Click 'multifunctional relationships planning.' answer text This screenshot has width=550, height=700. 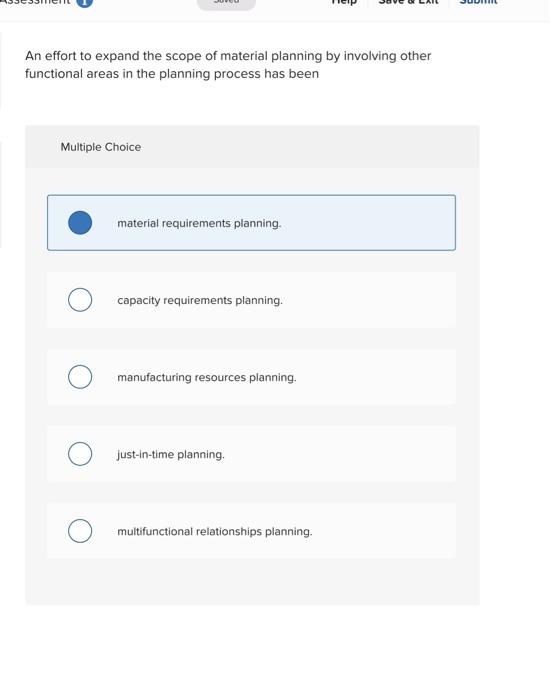point(215,531)
